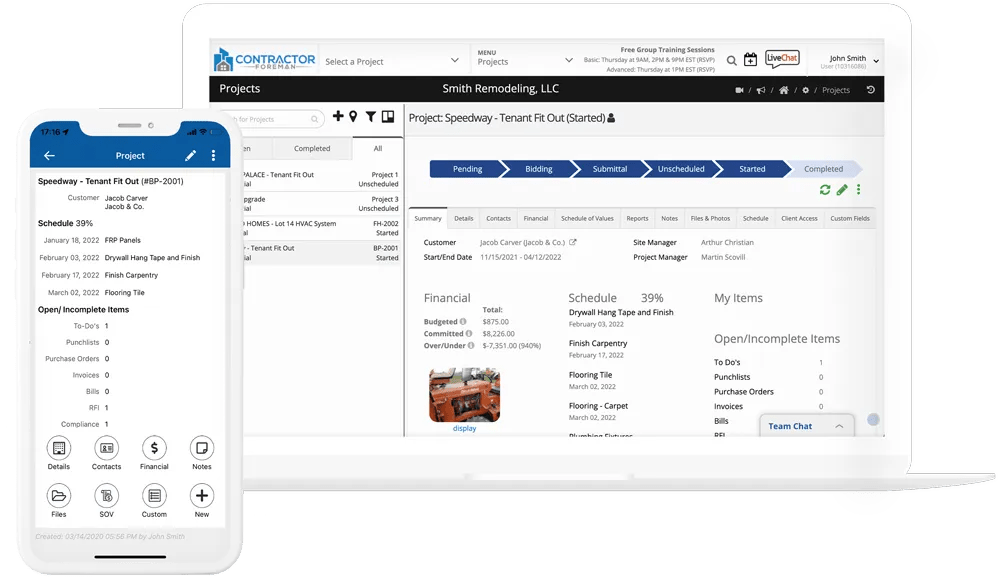
Task: Open the Reports tab
Action: pos(637,218)
